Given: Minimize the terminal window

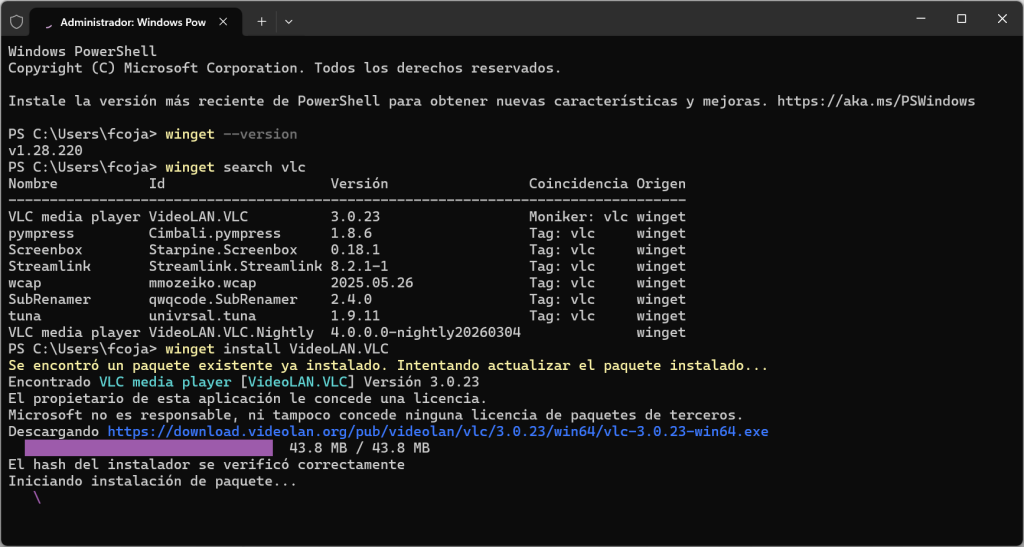Looking at the screenshot, I should [918, 19].
